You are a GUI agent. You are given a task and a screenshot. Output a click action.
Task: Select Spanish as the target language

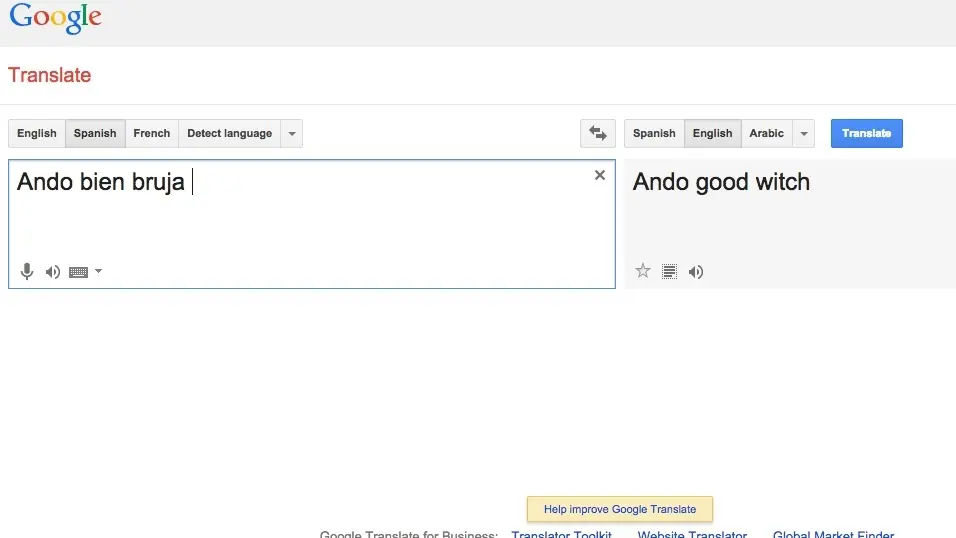654,133
